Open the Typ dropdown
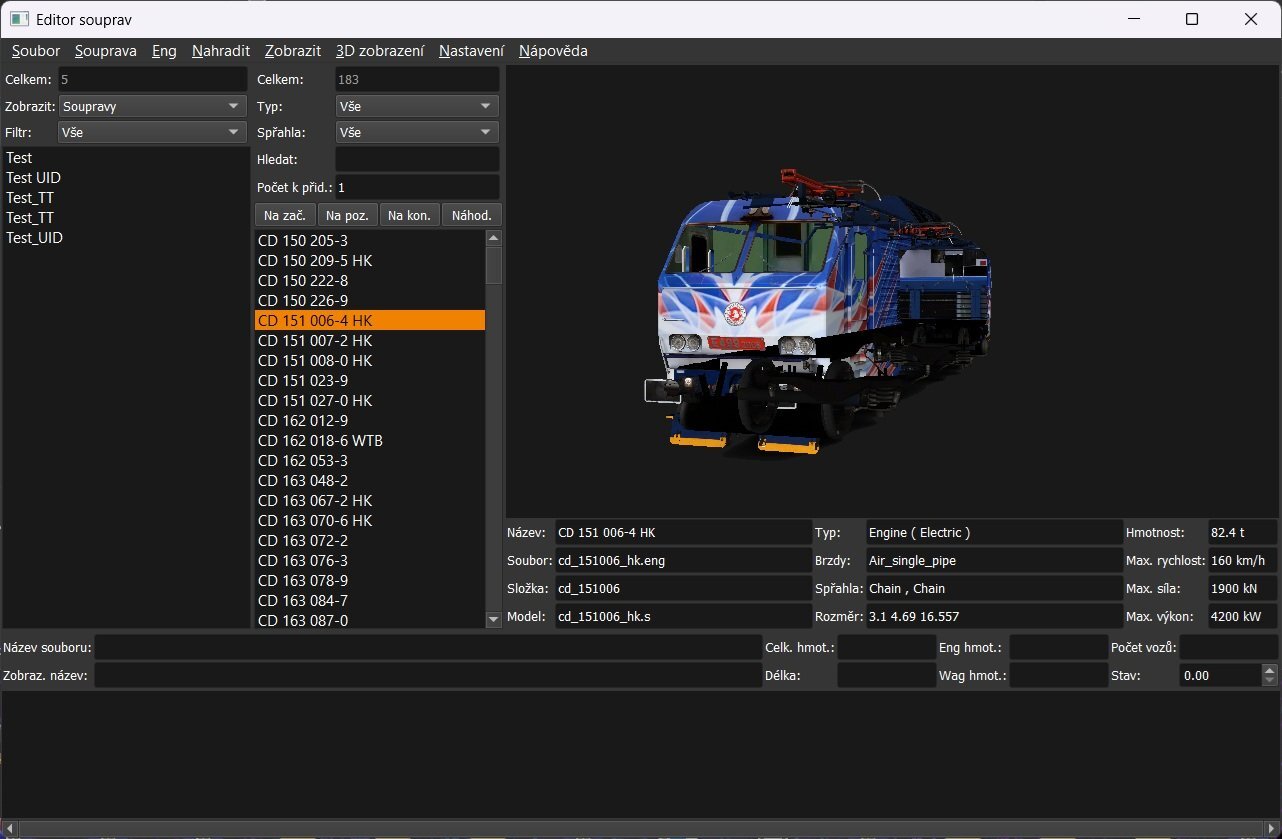The image size is (1282, 839). coord(416,106)
